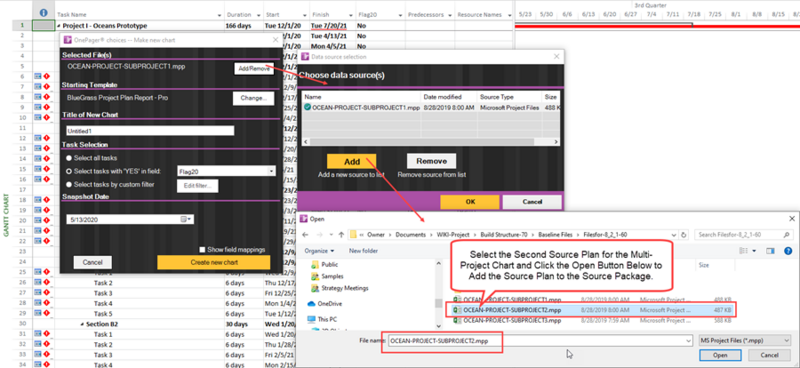Click the calendar constraint icon in row 6
This screenshot has height=368, width=800.
click(38, 76)
